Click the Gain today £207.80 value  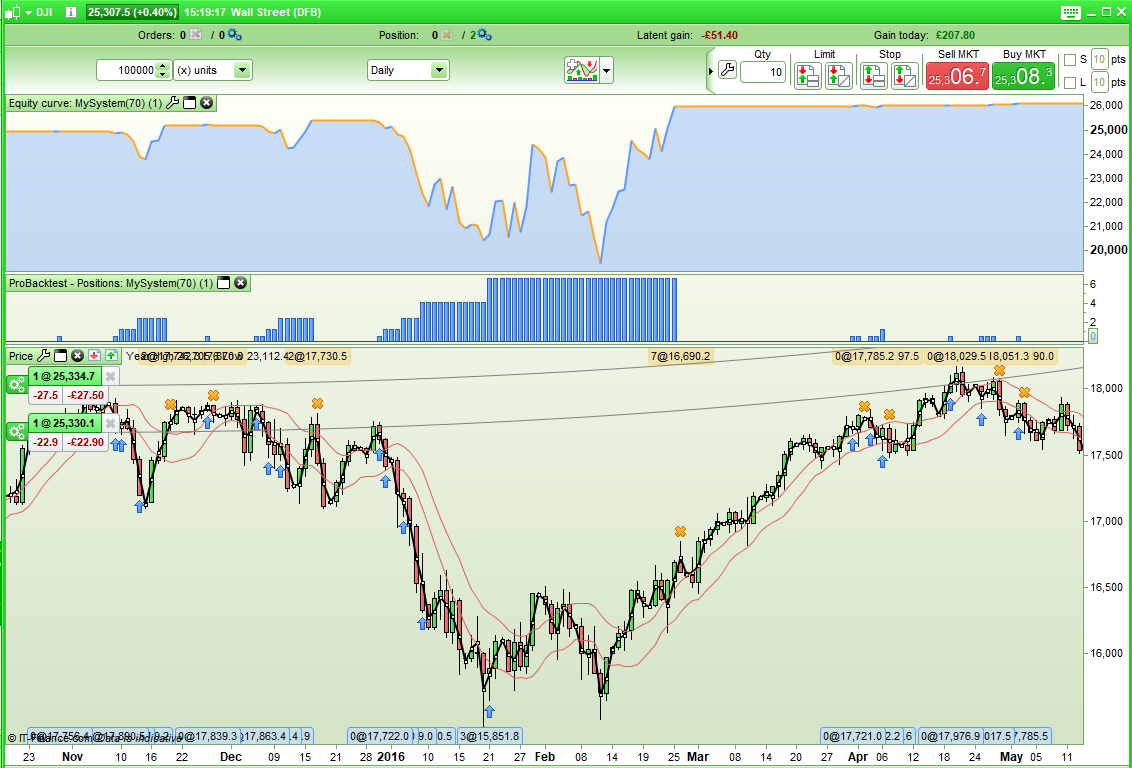[955, 35]
